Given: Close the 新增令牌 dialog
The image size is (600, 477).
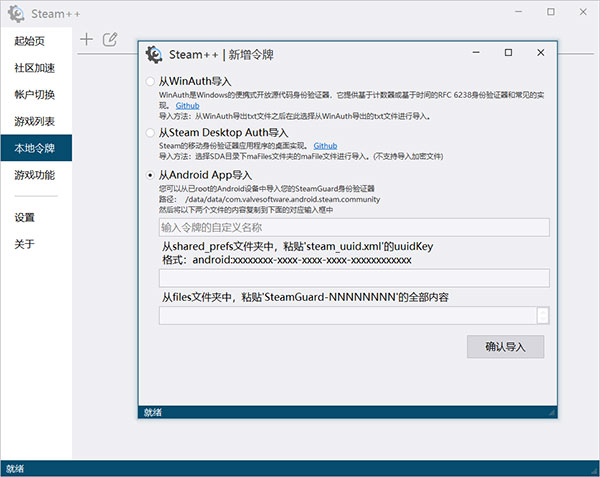Looking at the screenshot, I should pos(540,52).
